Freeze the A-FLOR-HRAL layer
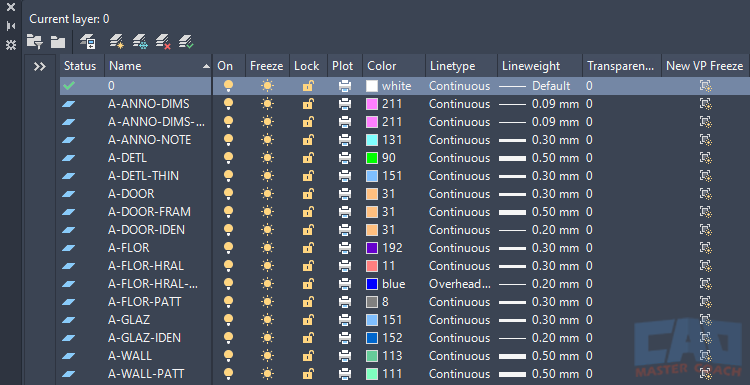Image resolution: width=750 pixels, height=385 pixels. 267,266
